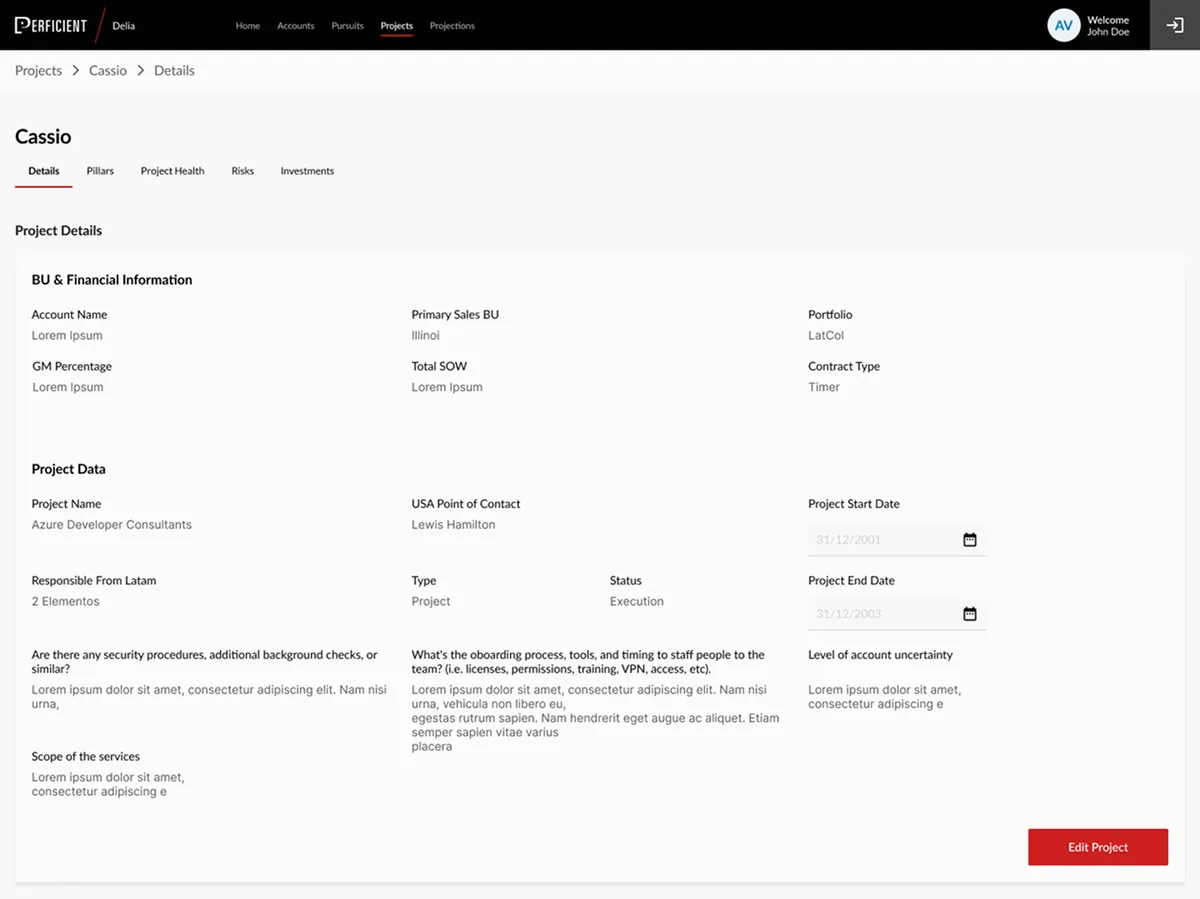Click BU & Financial Information heading
Image resolution: width=1200 pixels, height=899 pixels.
pyautogui.click(x=112, y=280)
